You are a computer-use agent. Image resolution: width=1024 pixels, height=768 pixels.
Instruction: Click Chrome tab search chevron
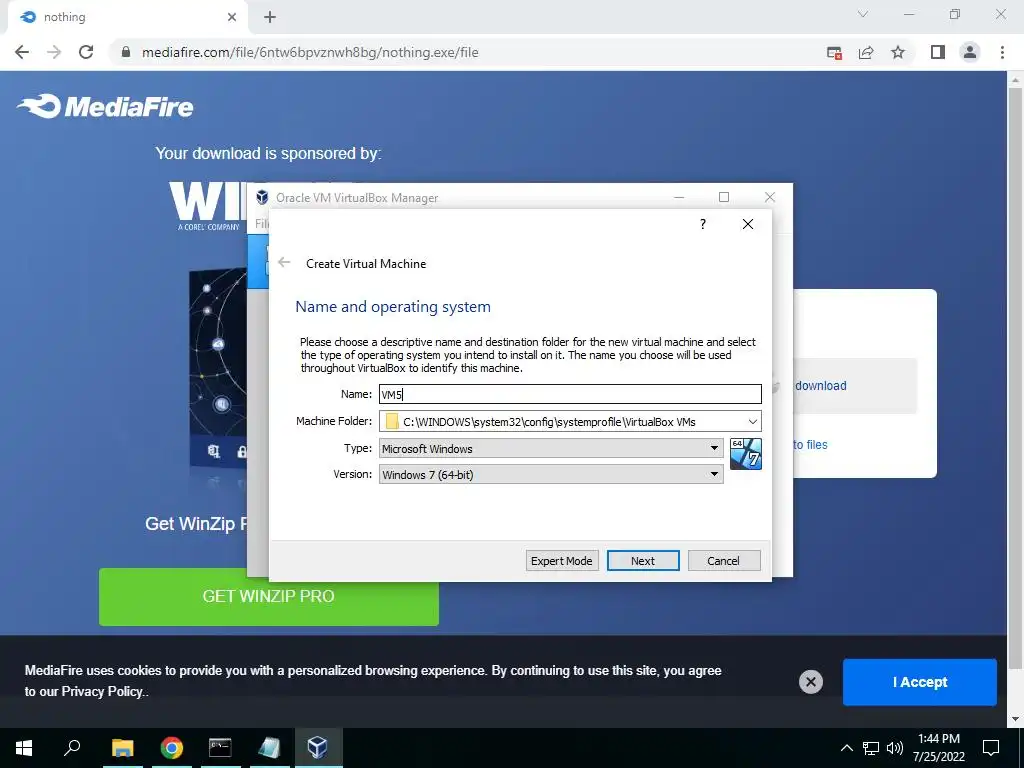pos(863,14)
